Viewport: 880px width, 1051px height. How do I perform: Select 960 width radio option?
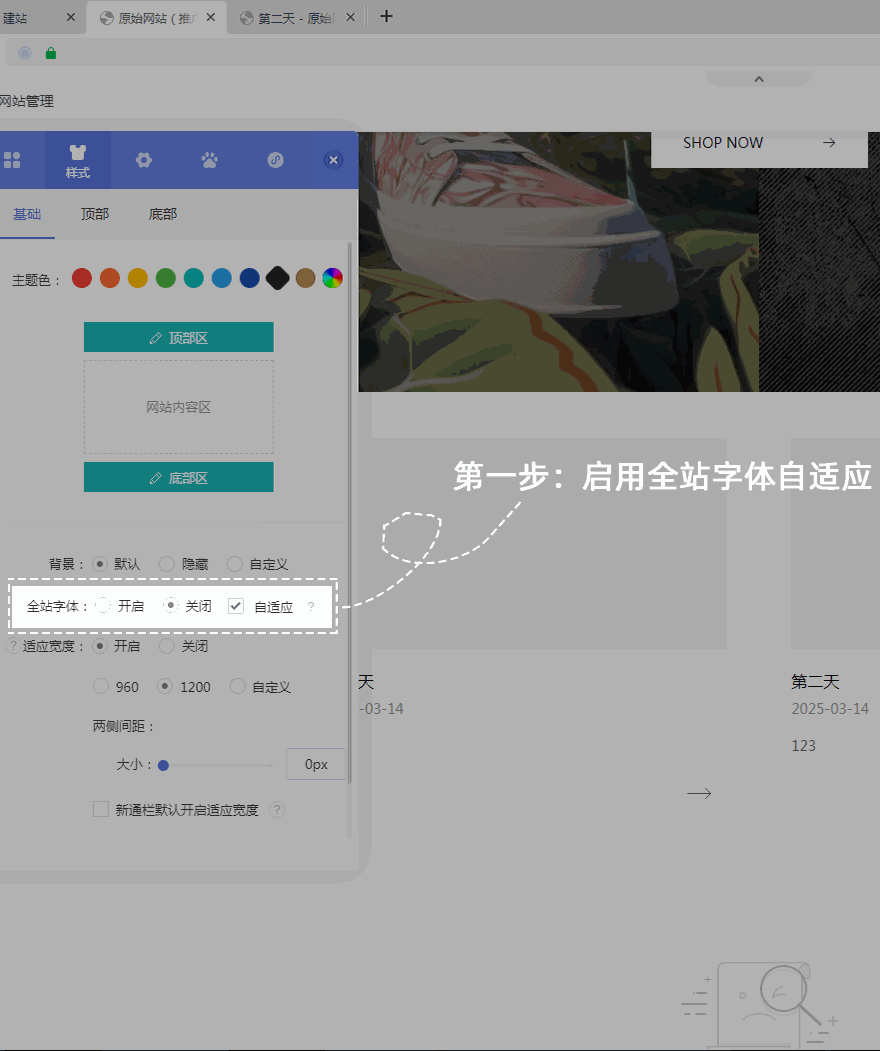coord(101,686)
